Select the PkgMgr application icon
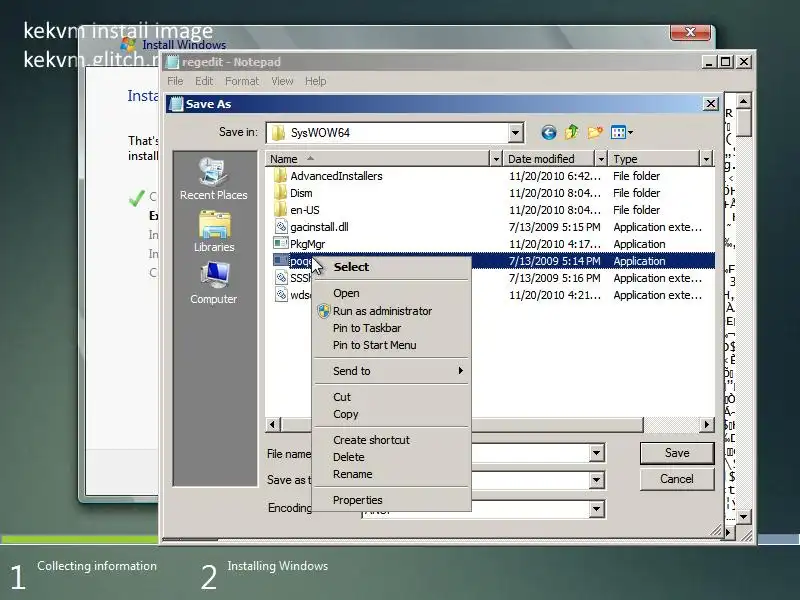The height and width of the screenshot is (600, 800). [281, 244]
